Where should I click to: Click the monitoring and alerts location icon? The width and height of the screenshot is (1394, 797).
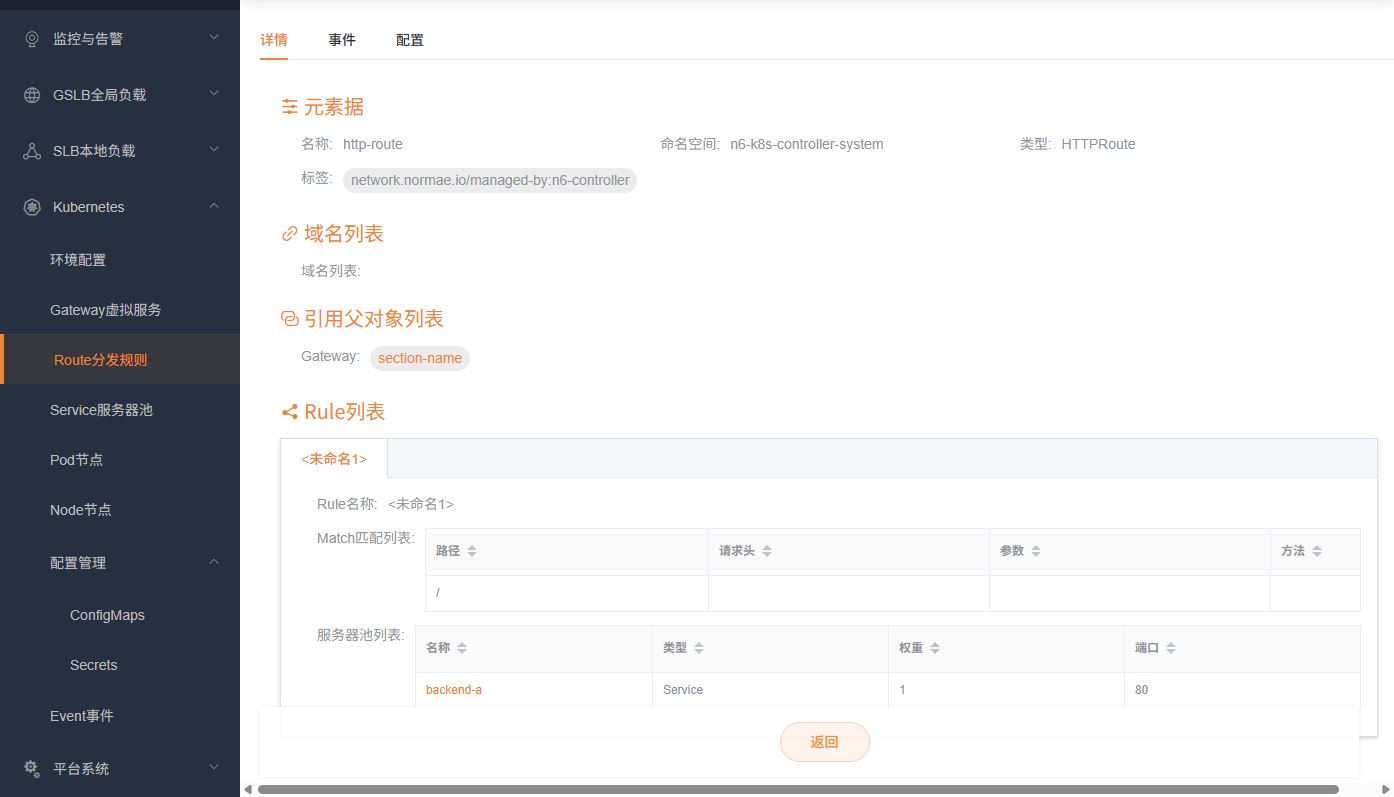pos(32,39)
